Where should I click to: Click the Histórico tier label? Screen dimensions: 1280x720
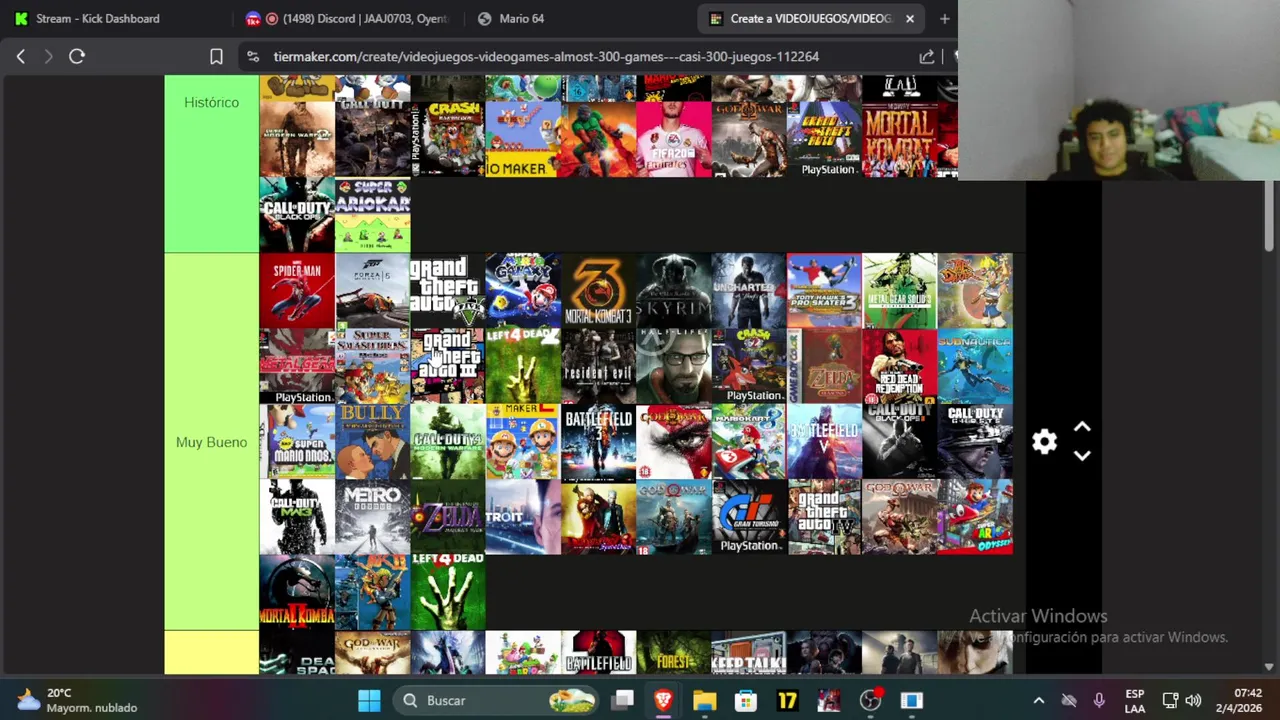(211, 102)
